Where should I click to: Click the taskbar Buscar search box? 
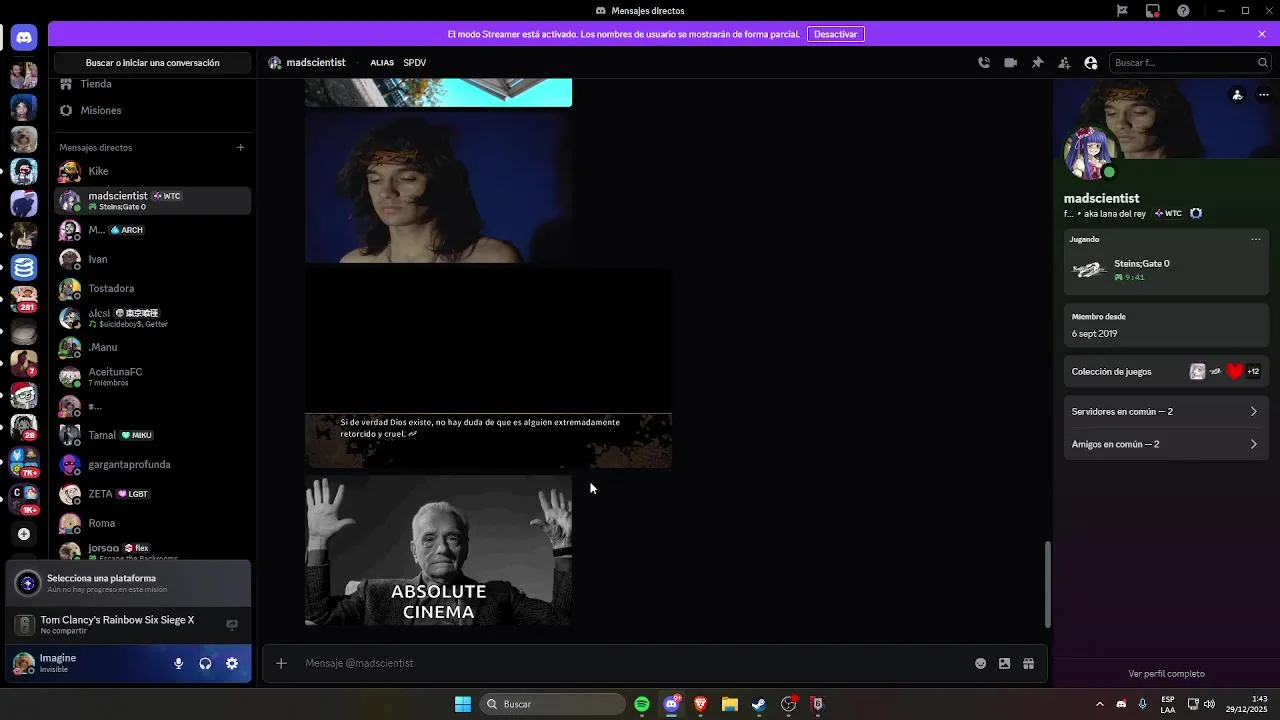click(553, 704)
